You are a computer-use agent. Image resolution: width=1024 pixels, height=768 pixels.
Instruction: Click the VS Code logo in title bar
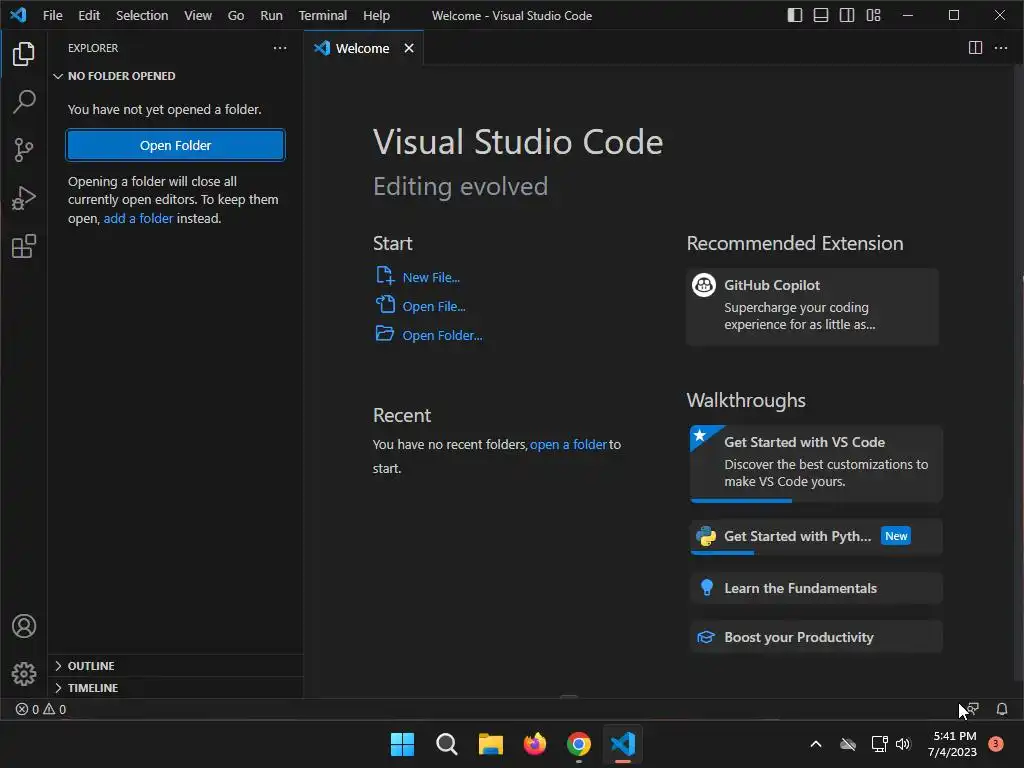(18, 14)
